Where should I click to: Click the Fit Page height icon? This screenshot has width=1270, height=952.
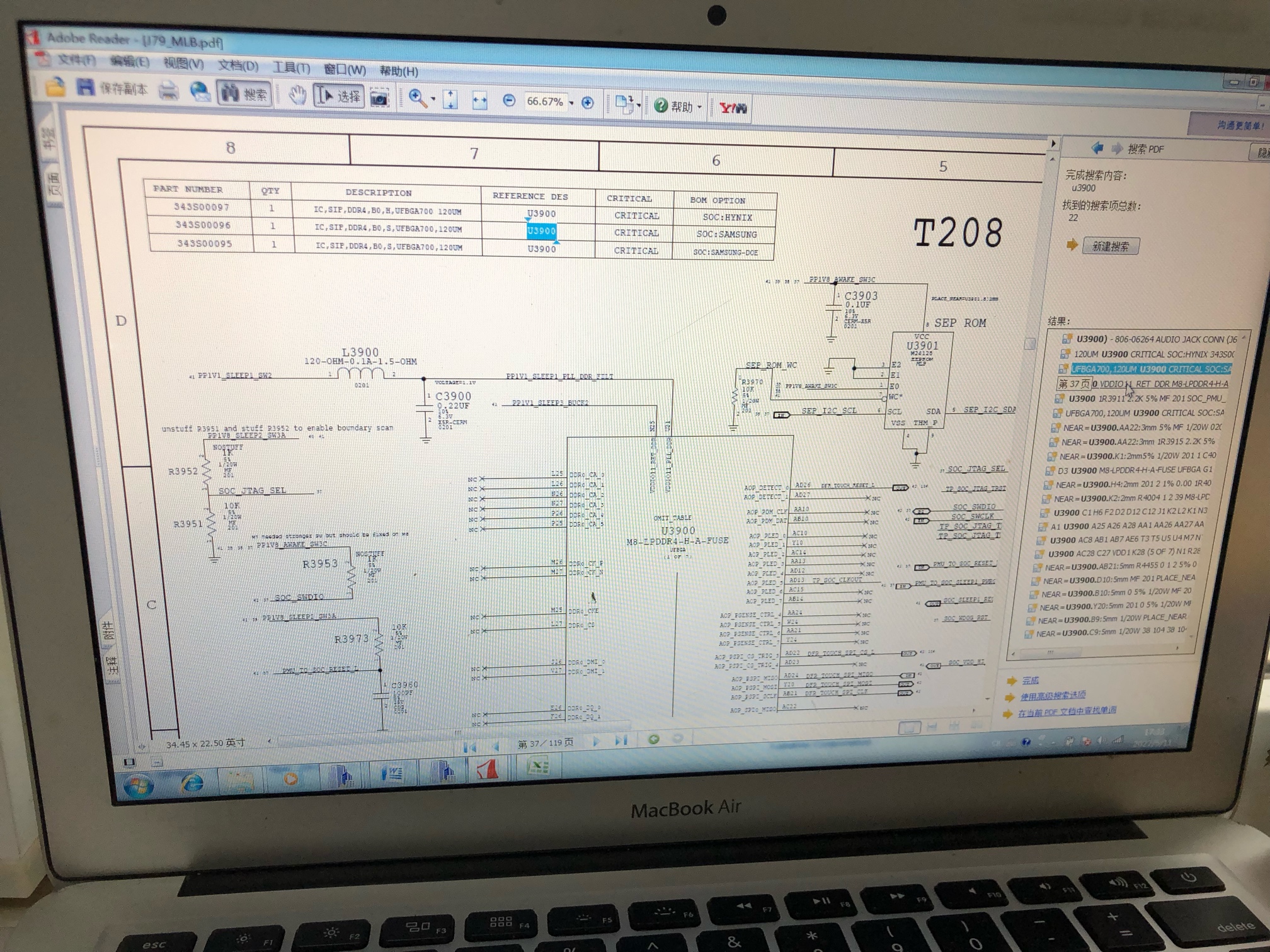coord(451,99)
